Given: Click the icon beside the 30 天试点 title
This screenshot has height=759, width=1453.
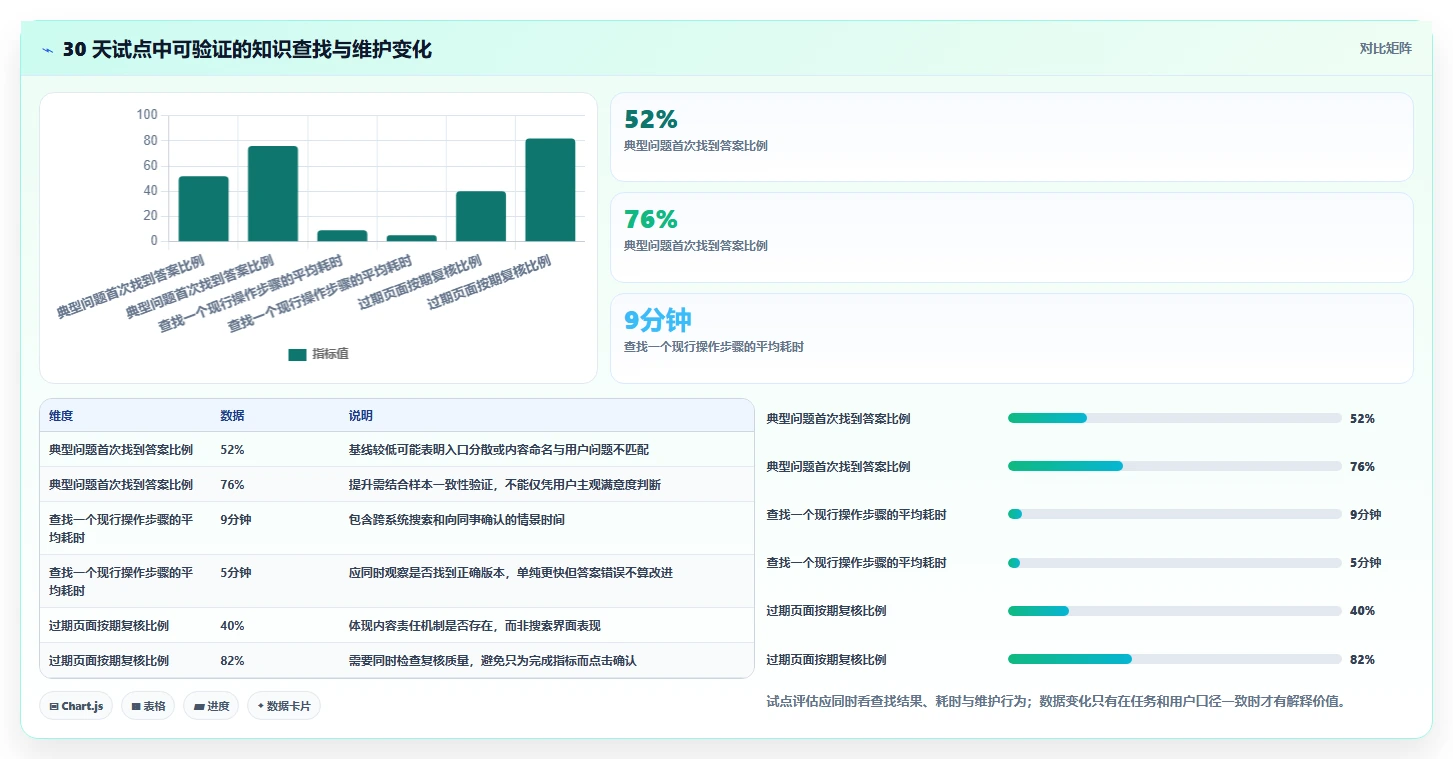Looking at the screenshot, I should click(x=48, y=50).
